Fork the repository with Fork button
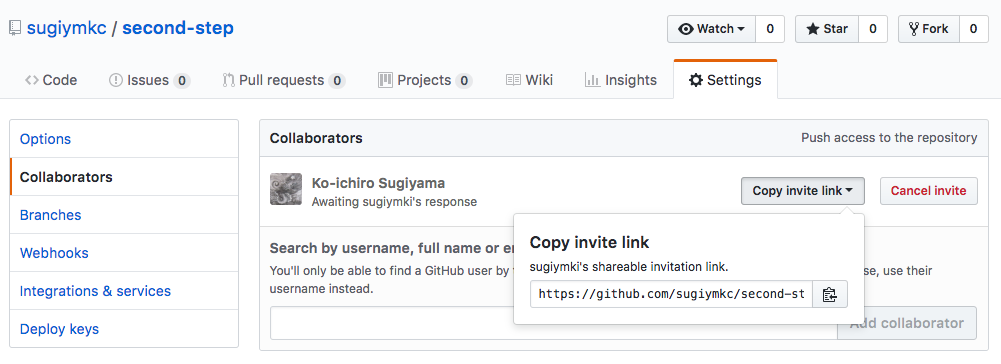This screenshot has width=1001, height=364. point(929,29)
